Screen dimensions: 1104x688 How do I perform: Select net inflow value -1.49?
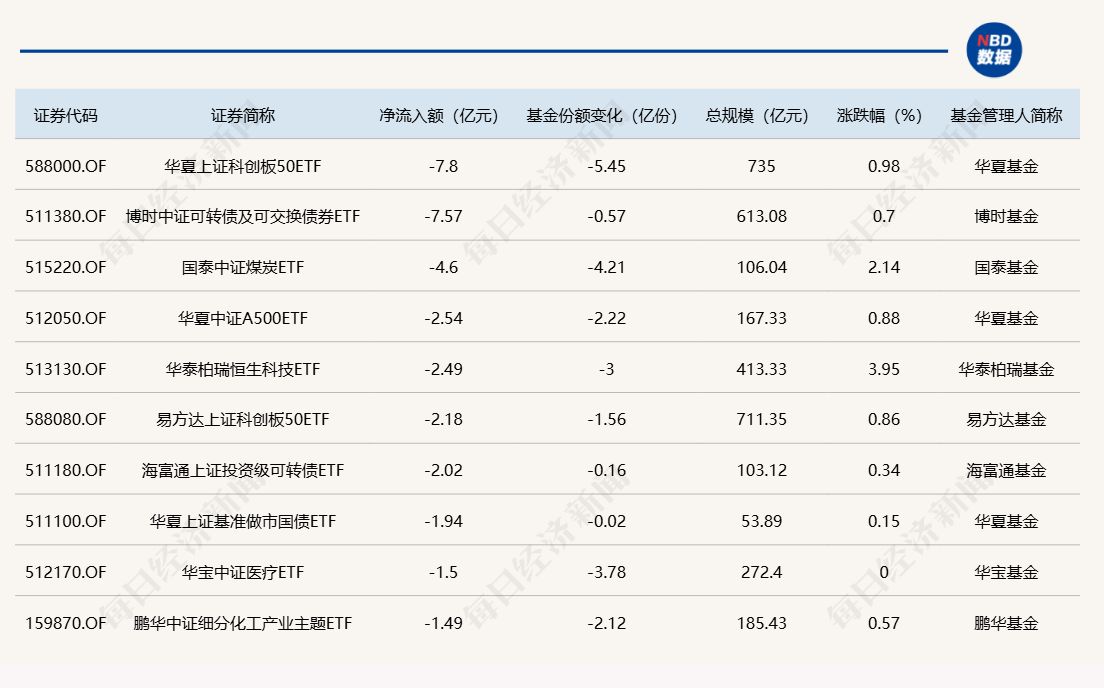tap(444, 623)
